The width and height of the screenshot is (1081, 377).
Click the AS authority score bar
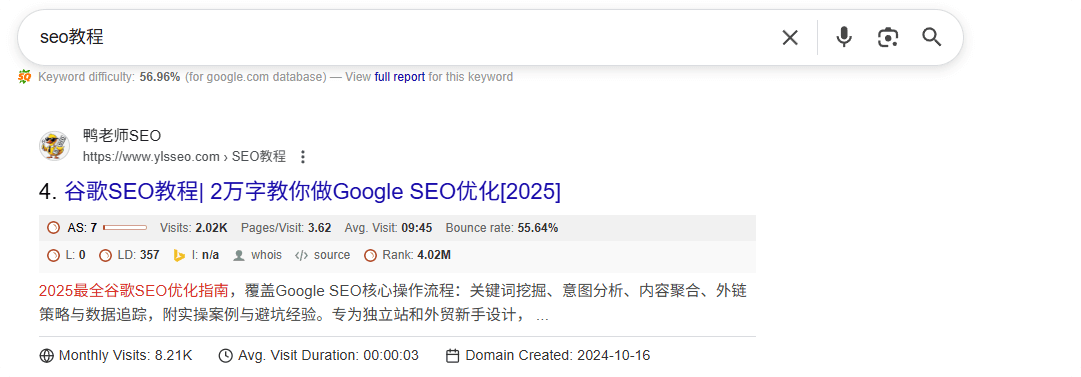point(125,227)
